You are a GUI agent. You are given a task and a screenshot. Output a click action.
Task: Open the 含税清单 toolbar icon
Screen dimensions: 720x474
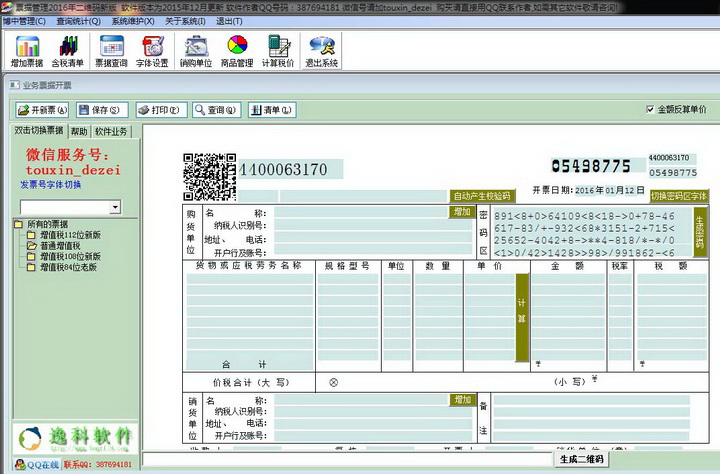(68, 51)
